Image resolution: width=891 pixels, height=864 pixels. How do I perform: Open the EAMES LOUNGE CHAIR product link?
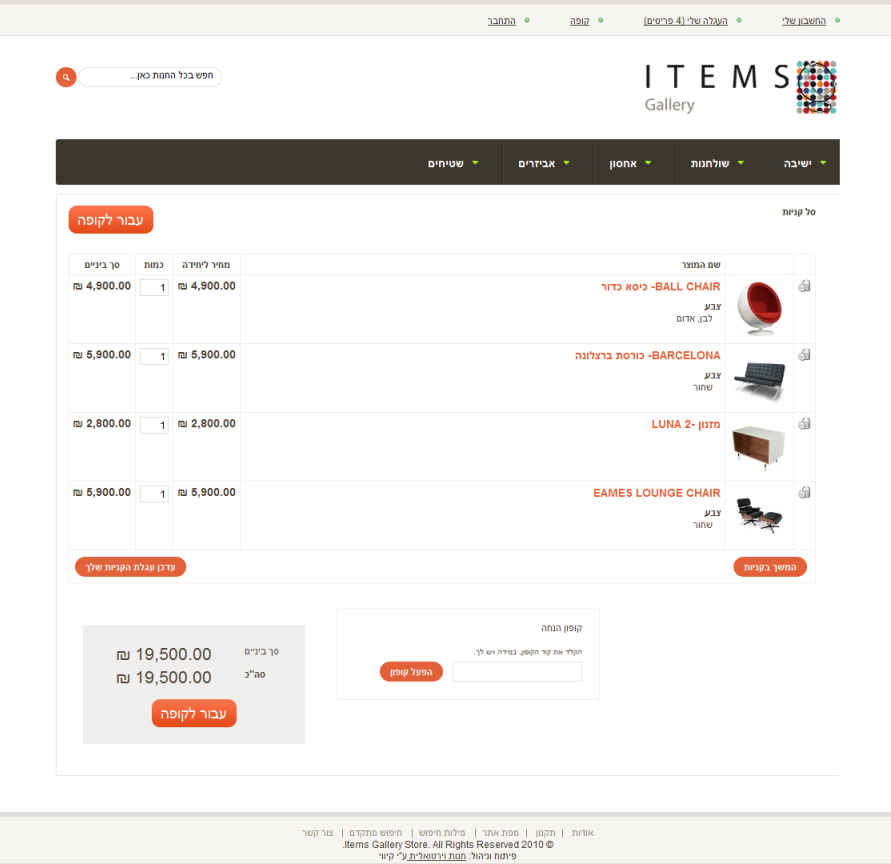tap(656, 493)
